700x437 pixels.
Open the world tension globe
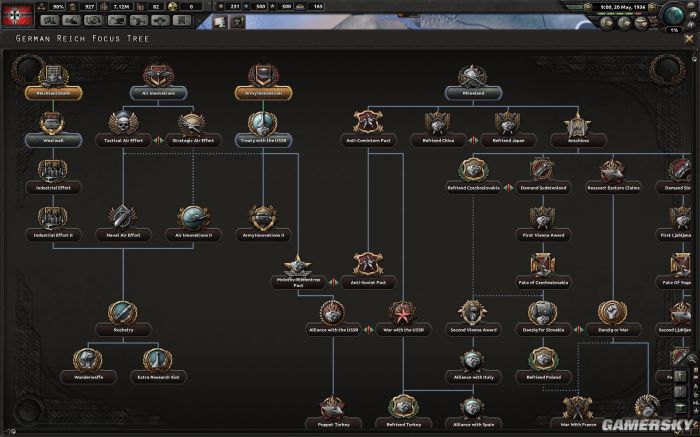[674, 14]
